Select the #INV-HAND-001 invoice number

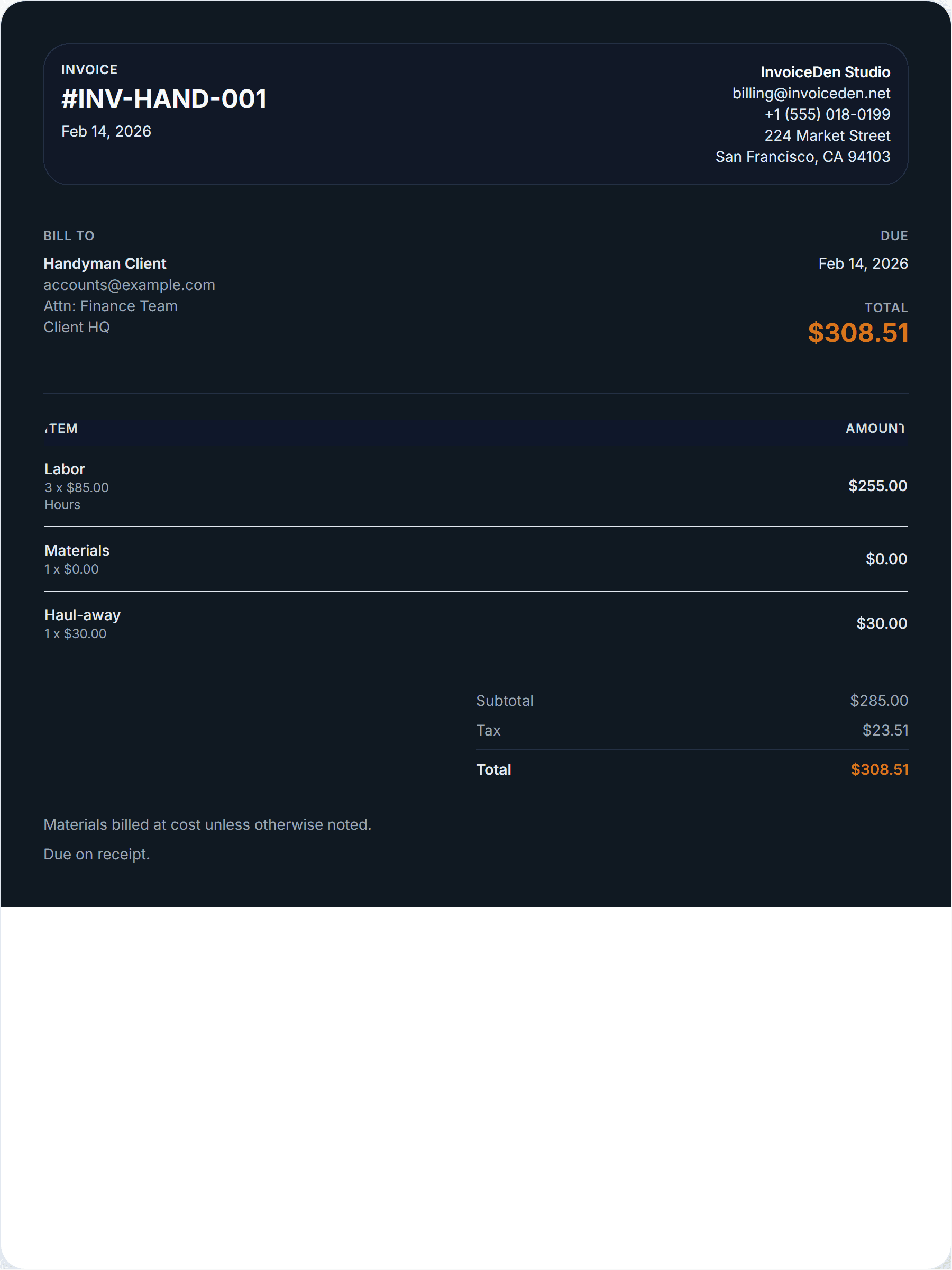point(164,99)
